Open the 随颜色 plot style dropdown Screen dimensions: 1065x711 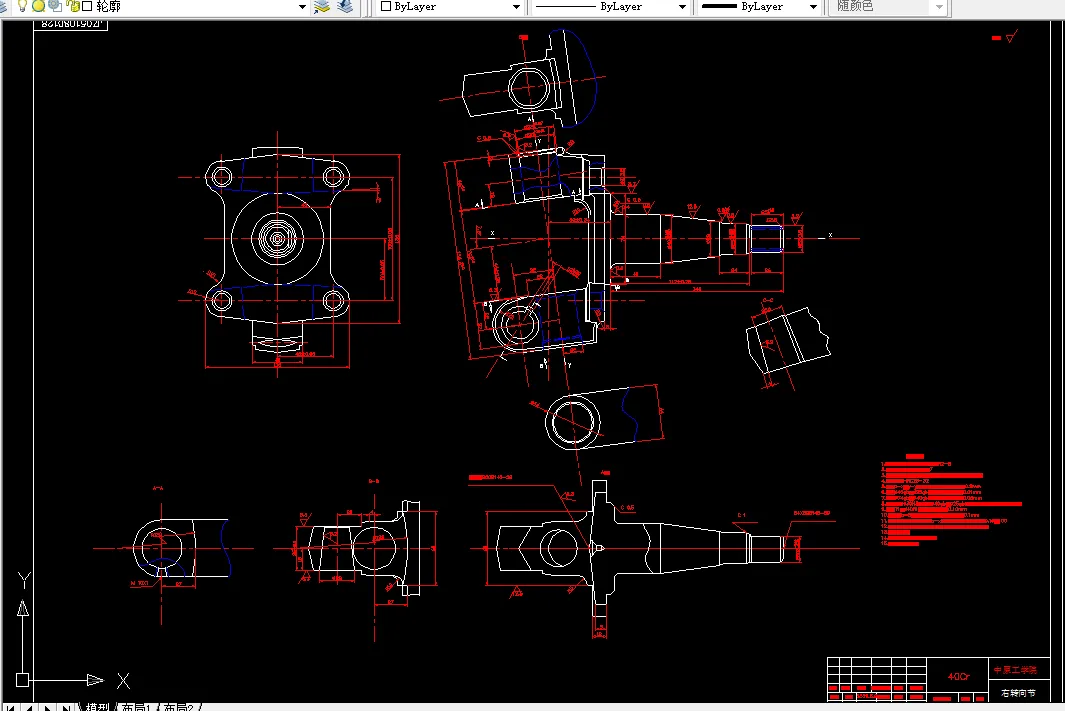939,7
